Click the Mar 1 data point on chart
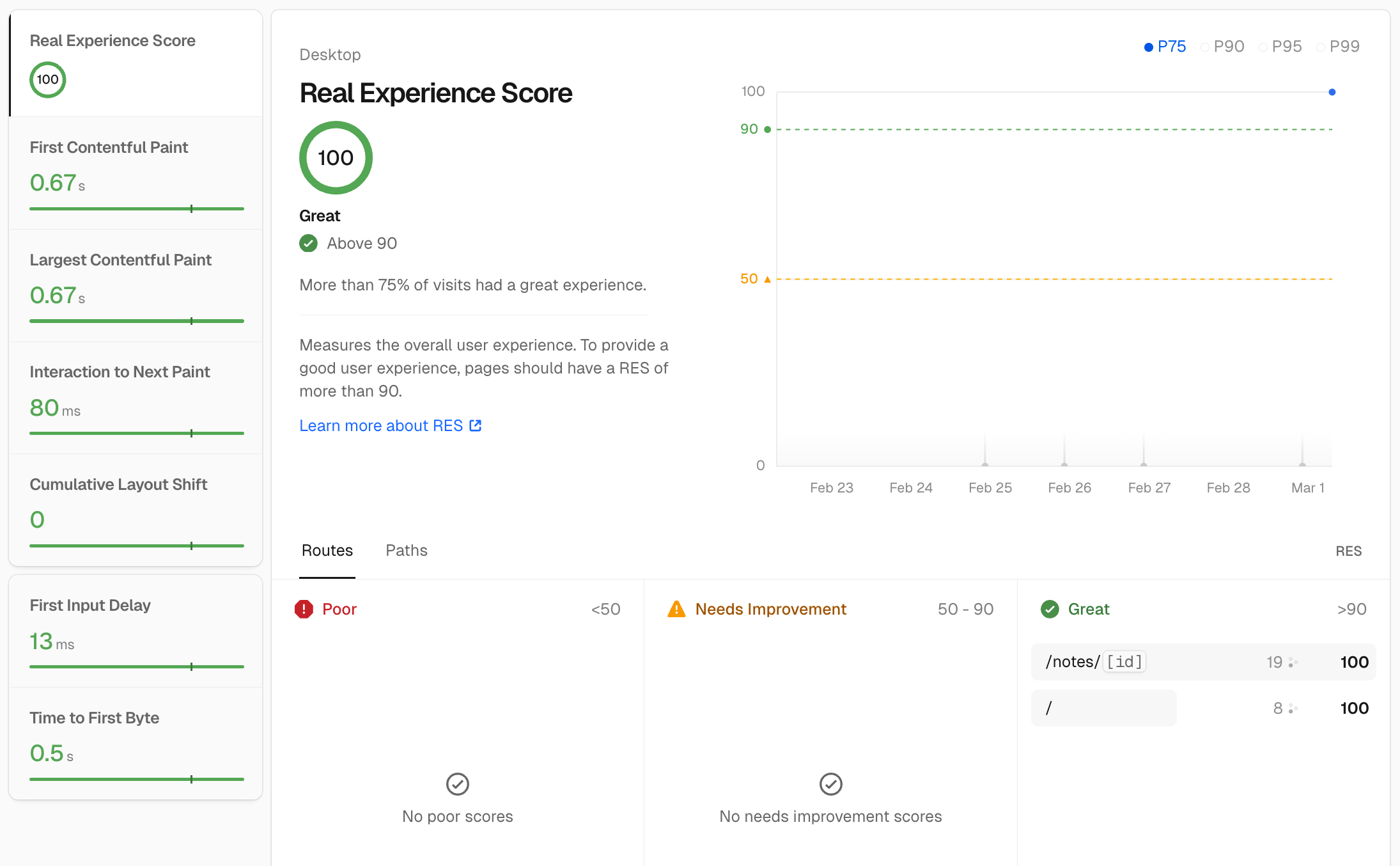This screenshot has width=1400, height=866. 1332,92
